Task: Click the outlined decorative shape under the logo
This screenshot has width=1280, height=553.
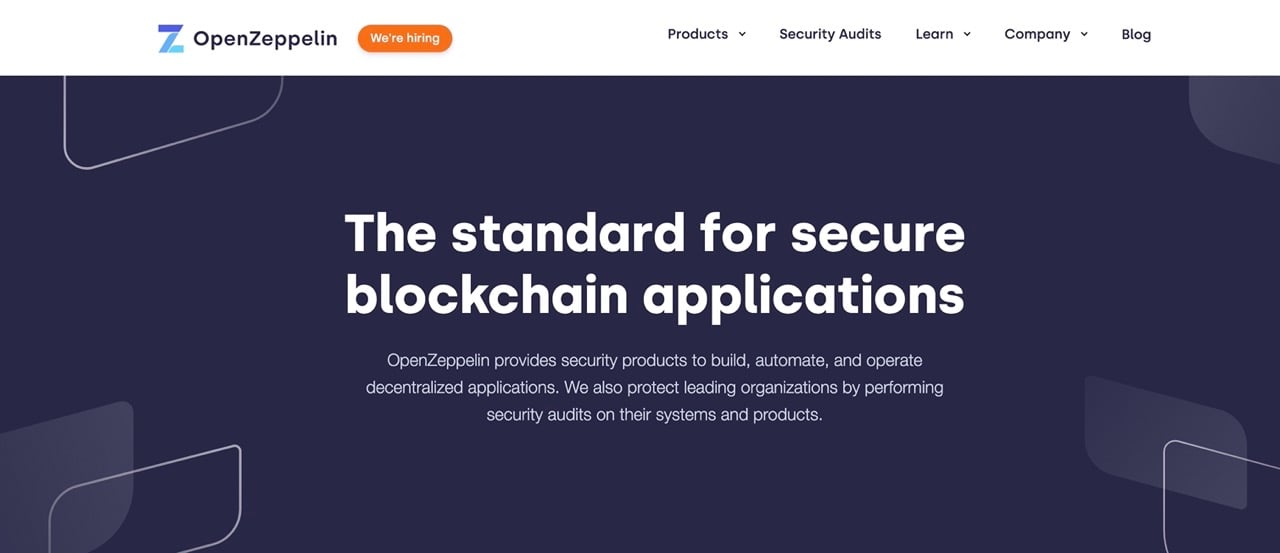Action: click(173, 121)
